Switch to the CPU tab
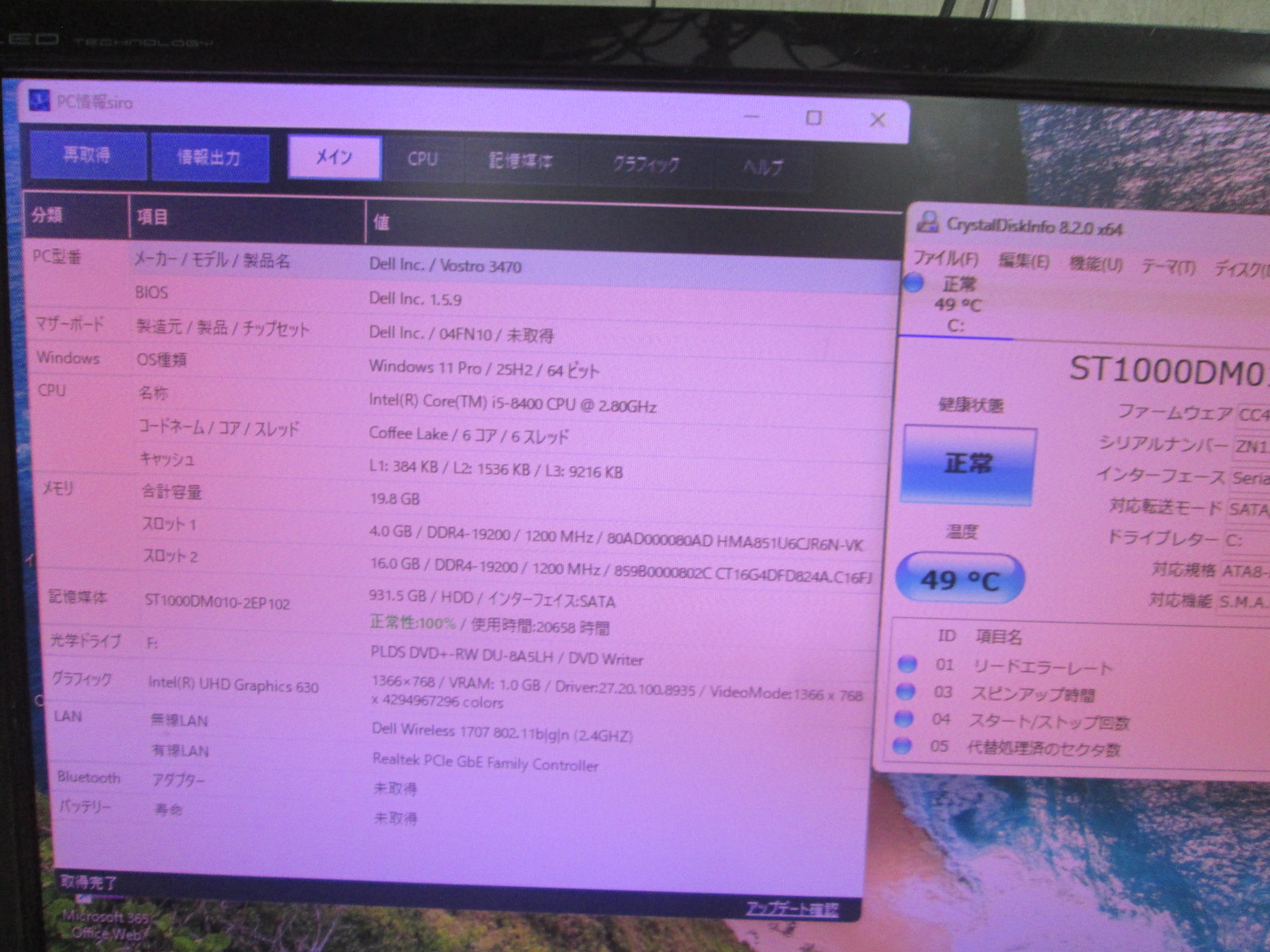 (422, 159)
